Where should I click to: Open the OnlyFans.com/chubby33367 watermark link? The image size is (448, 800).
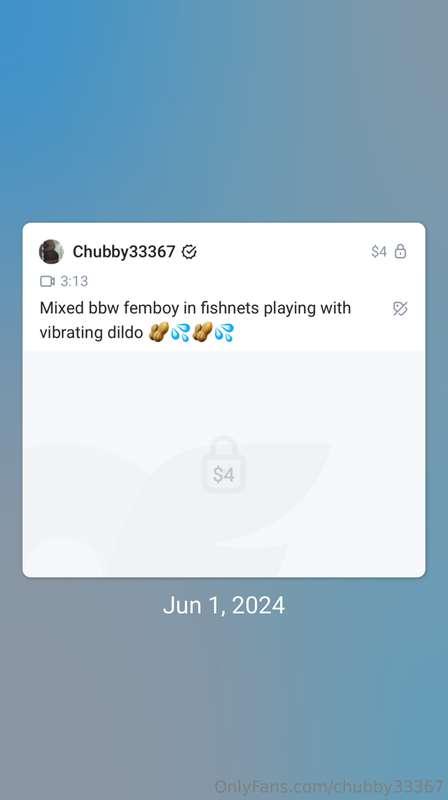pos(329,786)
